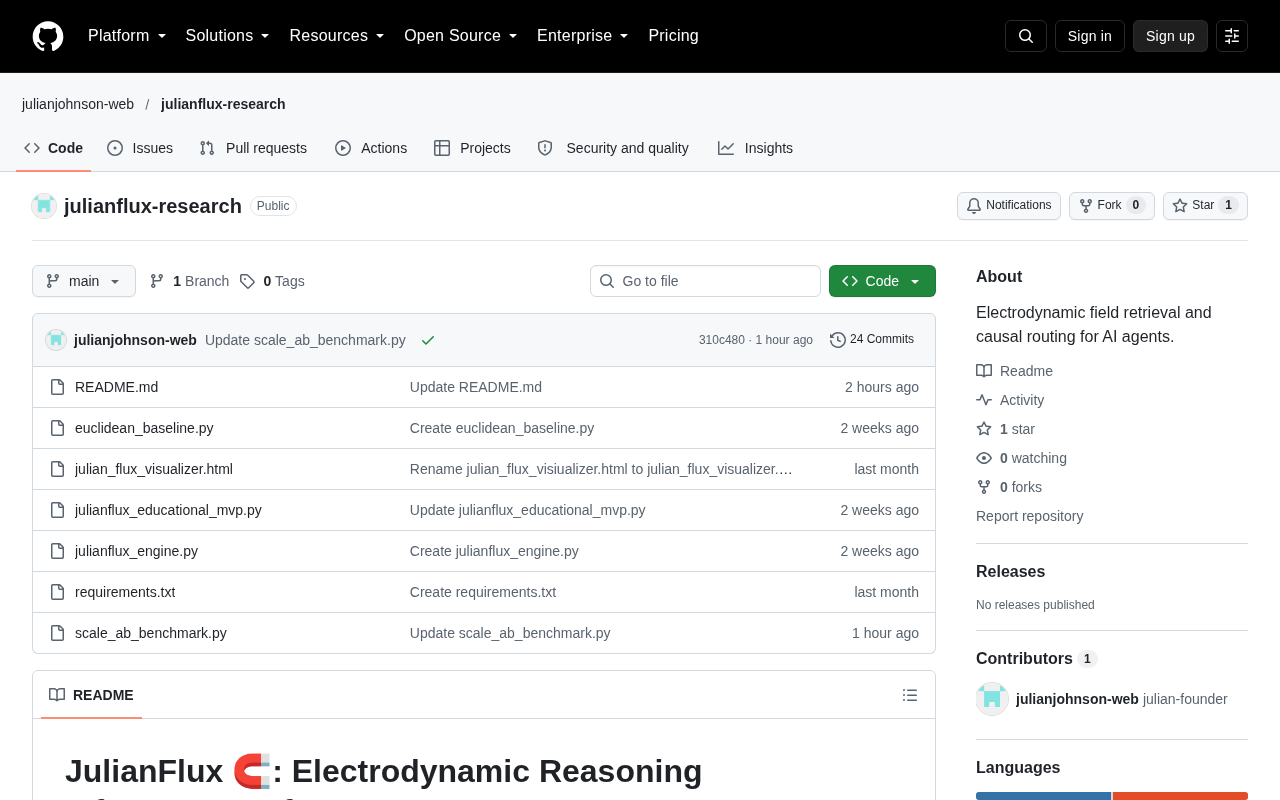Switch to the Actions tab

click(371, 148)
